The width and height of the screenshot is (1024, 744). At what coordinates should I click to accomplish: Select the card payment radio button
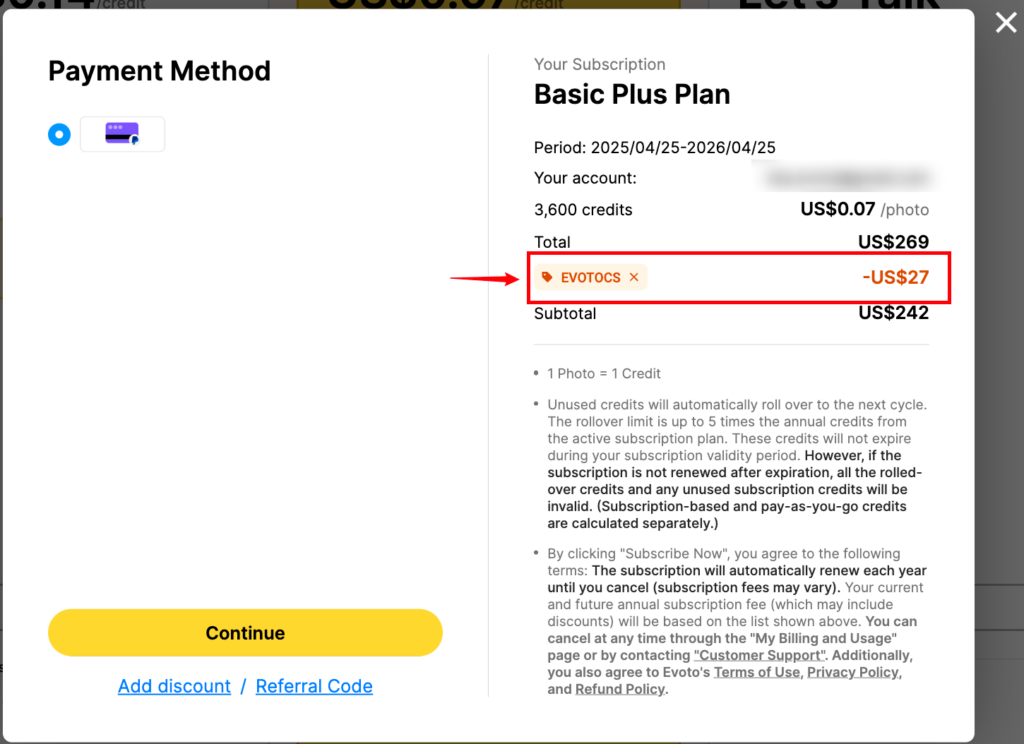[x=59, y=135]
